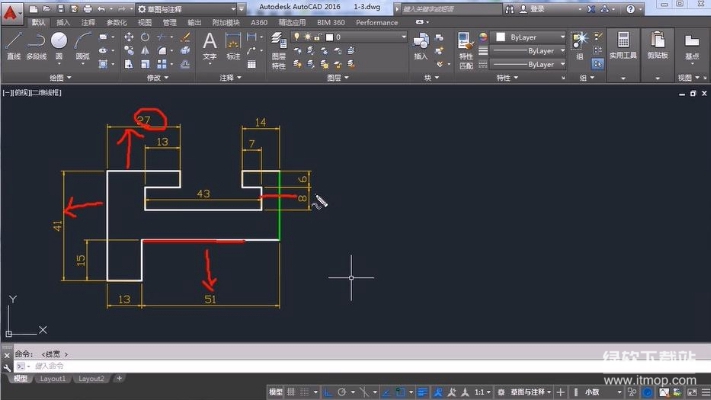Image resolution: width=711 pixels, height=400 pixels.
Task: Click the Open file icon in quick access toolbar
Action: coord(47,9)
